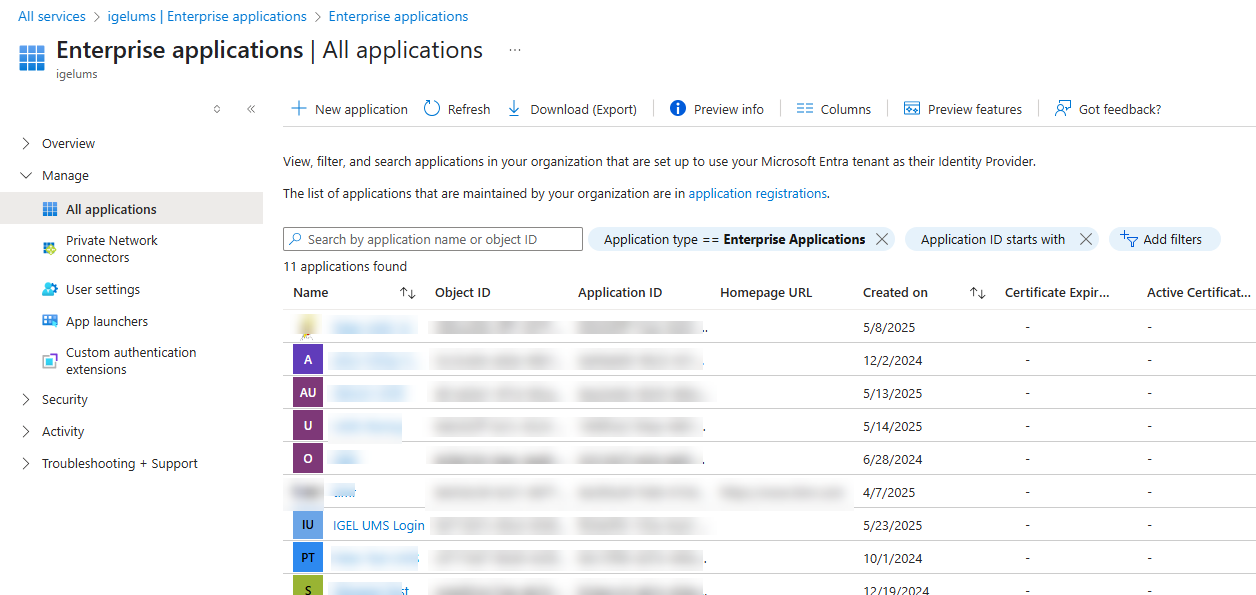Screen dimensions: 1256x595
Task: Remove the Application type filter
Action: (881, 239)
